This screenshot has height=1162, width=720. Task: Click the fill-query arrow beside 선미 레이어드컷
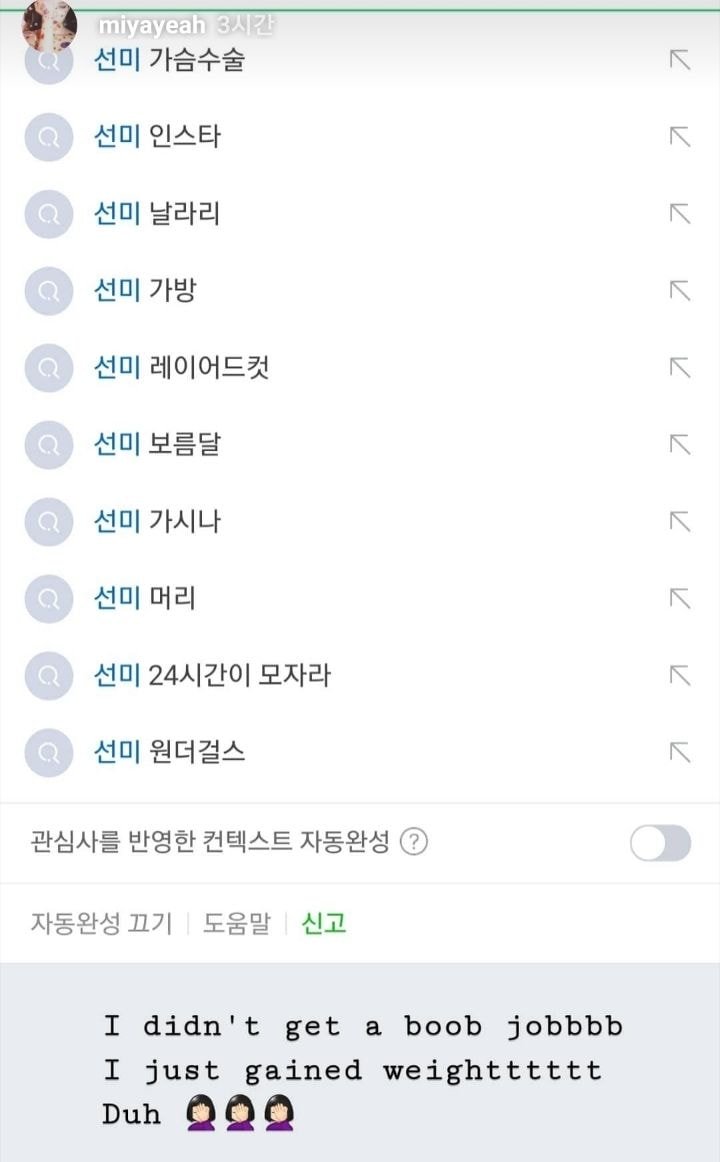click(680, 367)
